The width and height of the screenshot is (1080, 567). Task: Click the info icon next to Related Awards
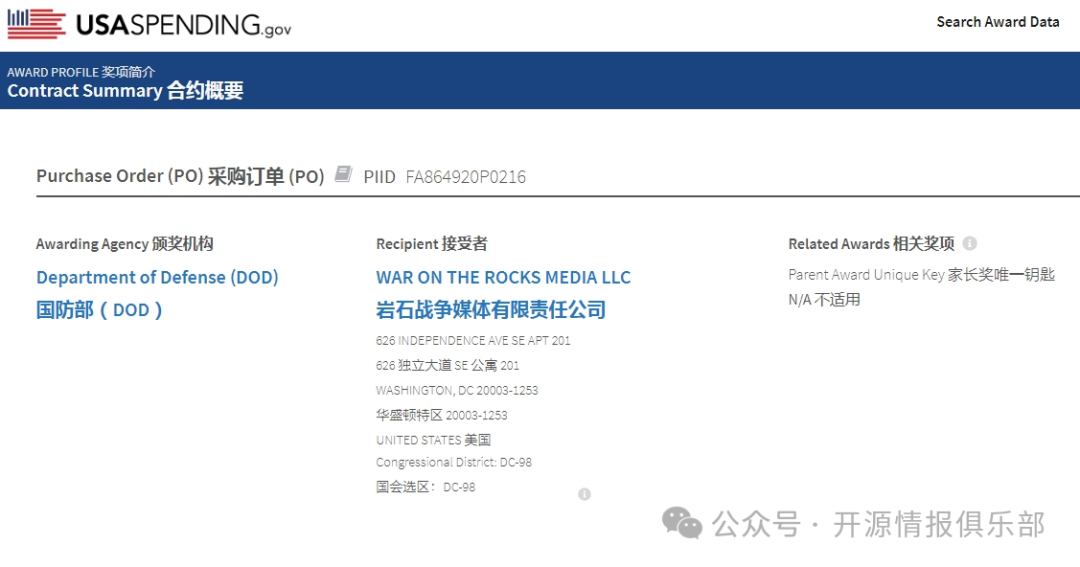(969, 243)
